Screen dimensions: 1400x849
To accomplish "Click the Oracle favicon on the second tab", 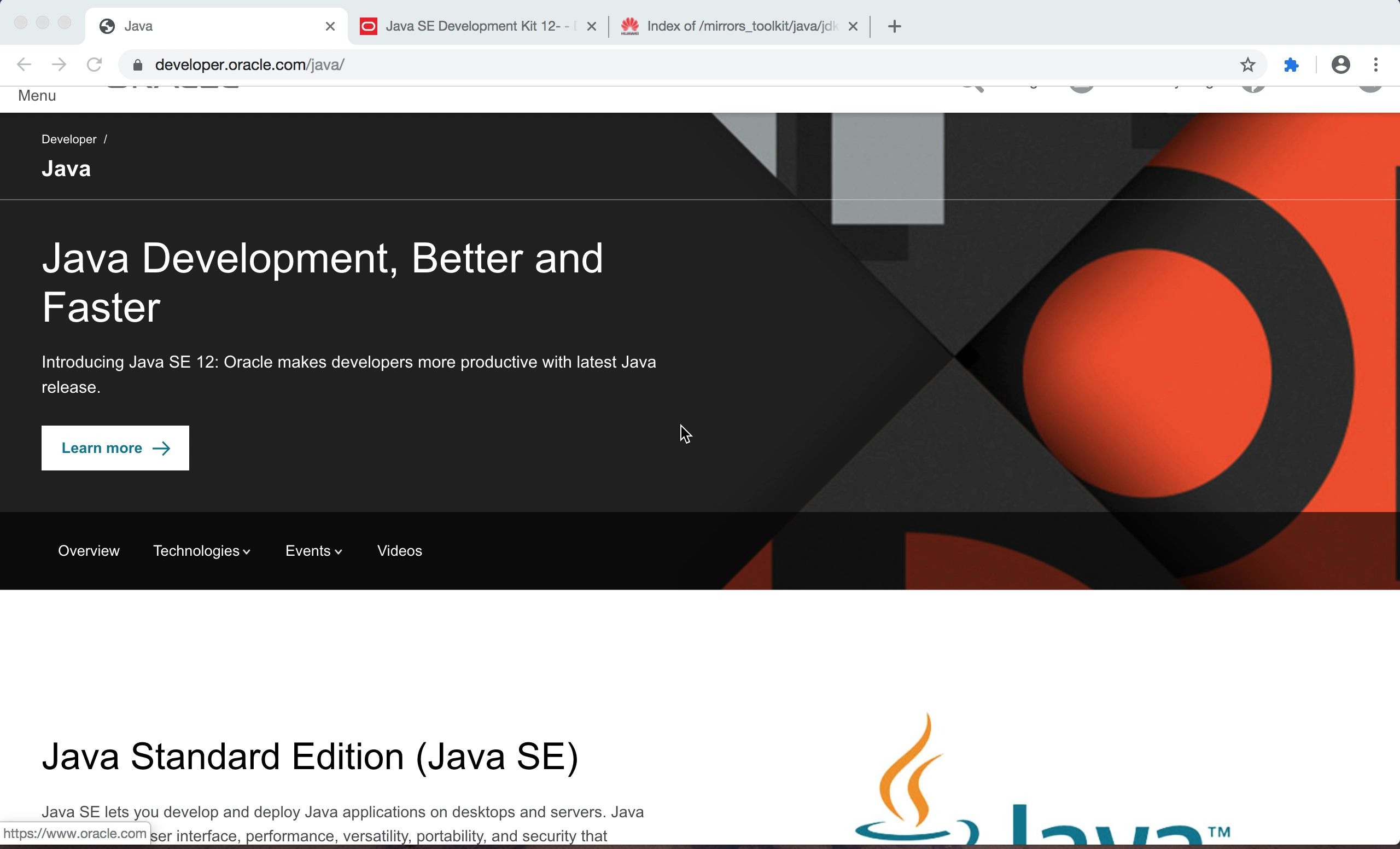I will (x=368, y=26).
